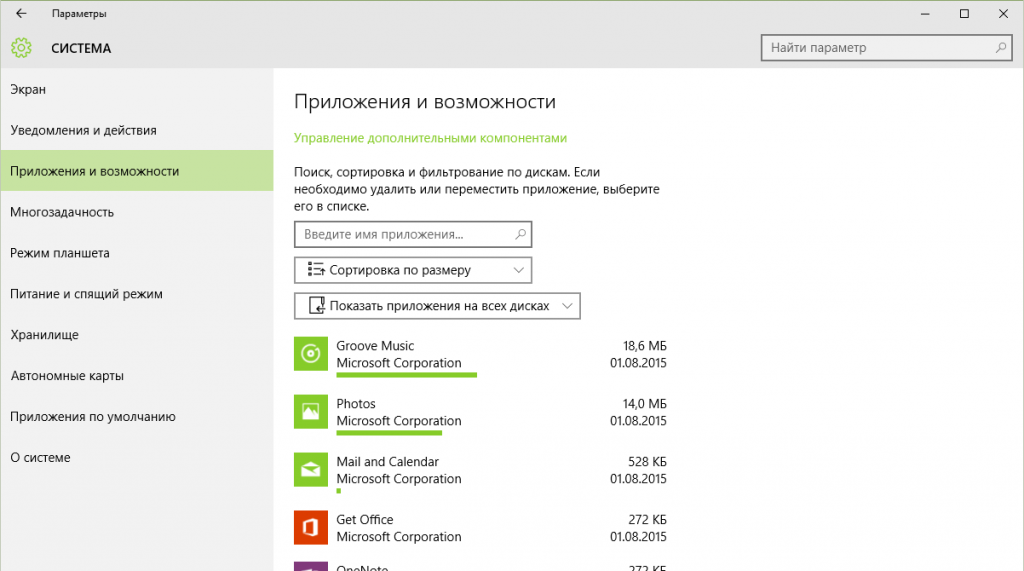Open Показать приложения на всех дисках dropdown
The image size is (1024, 571).
(x=437, y=306)
